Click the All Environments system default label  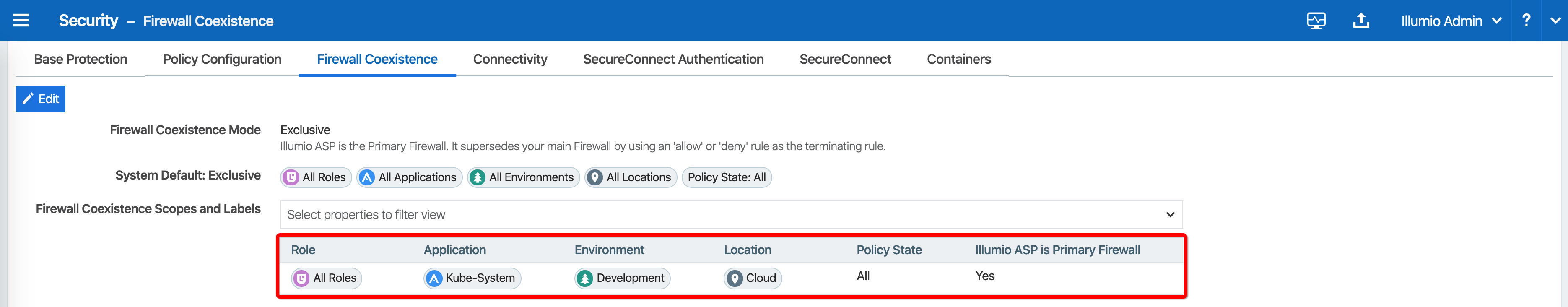coord(523,177)
